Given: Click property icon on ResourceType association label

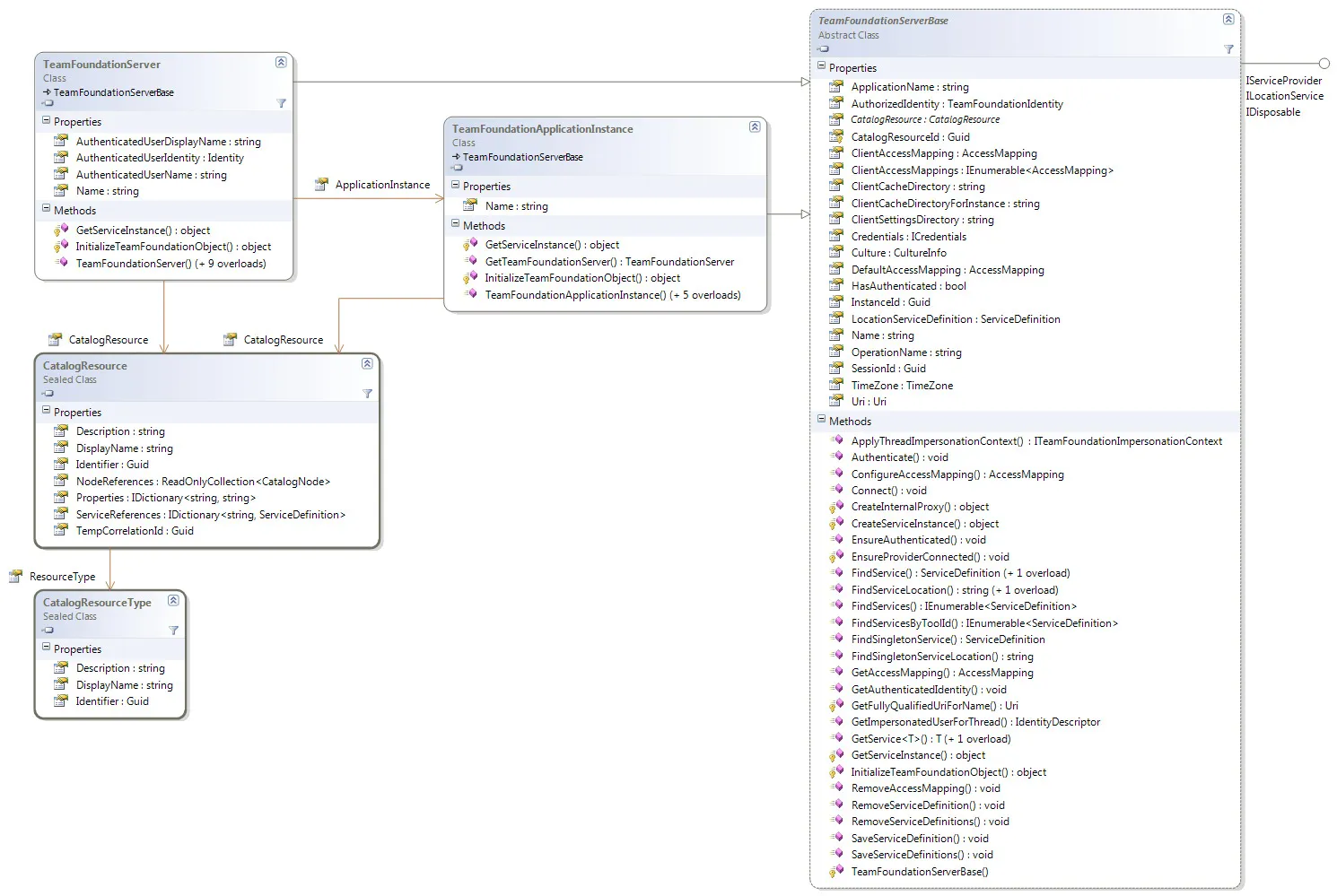Looking at the screenshot, I should (x=15, y=576).
